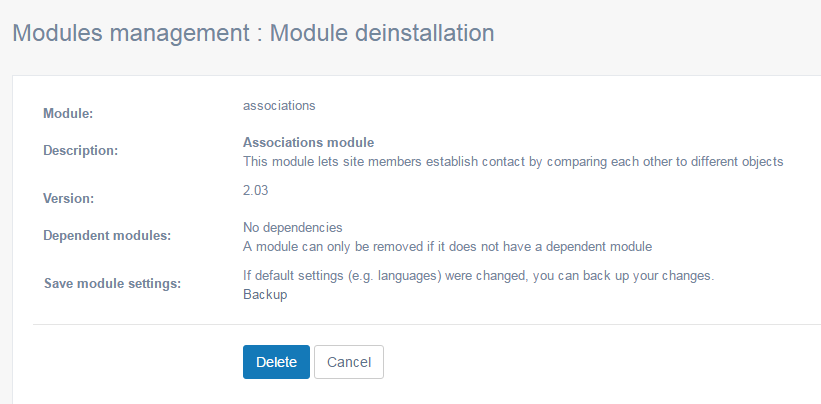Click the empty panel area right of Cancel
Screen dimensions: 821x404
point(602,362)
